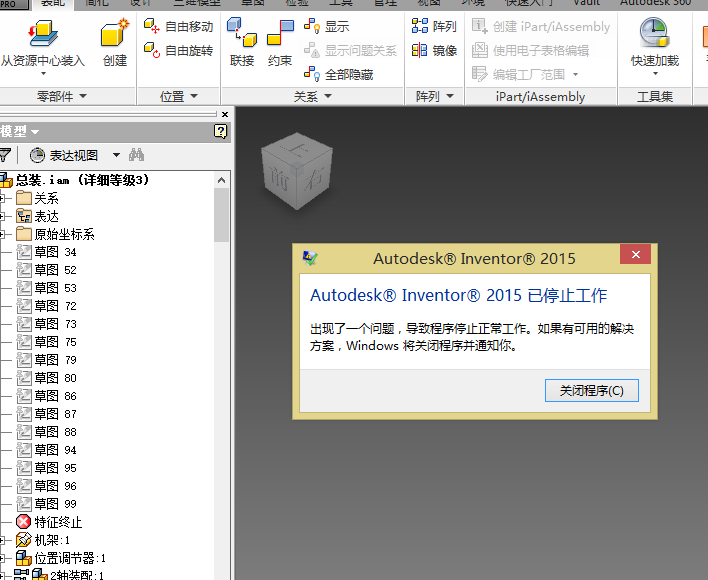708x580 pixels.
Task: Open the 模型 browser dropdown
Action: (x=35, y=132)
